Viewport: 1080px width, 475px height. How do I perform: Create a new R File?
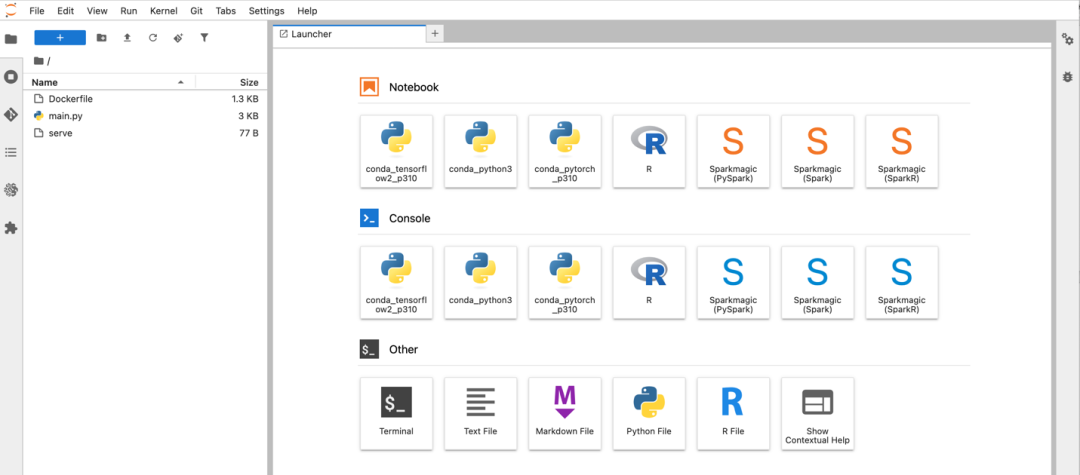point(733,414)
